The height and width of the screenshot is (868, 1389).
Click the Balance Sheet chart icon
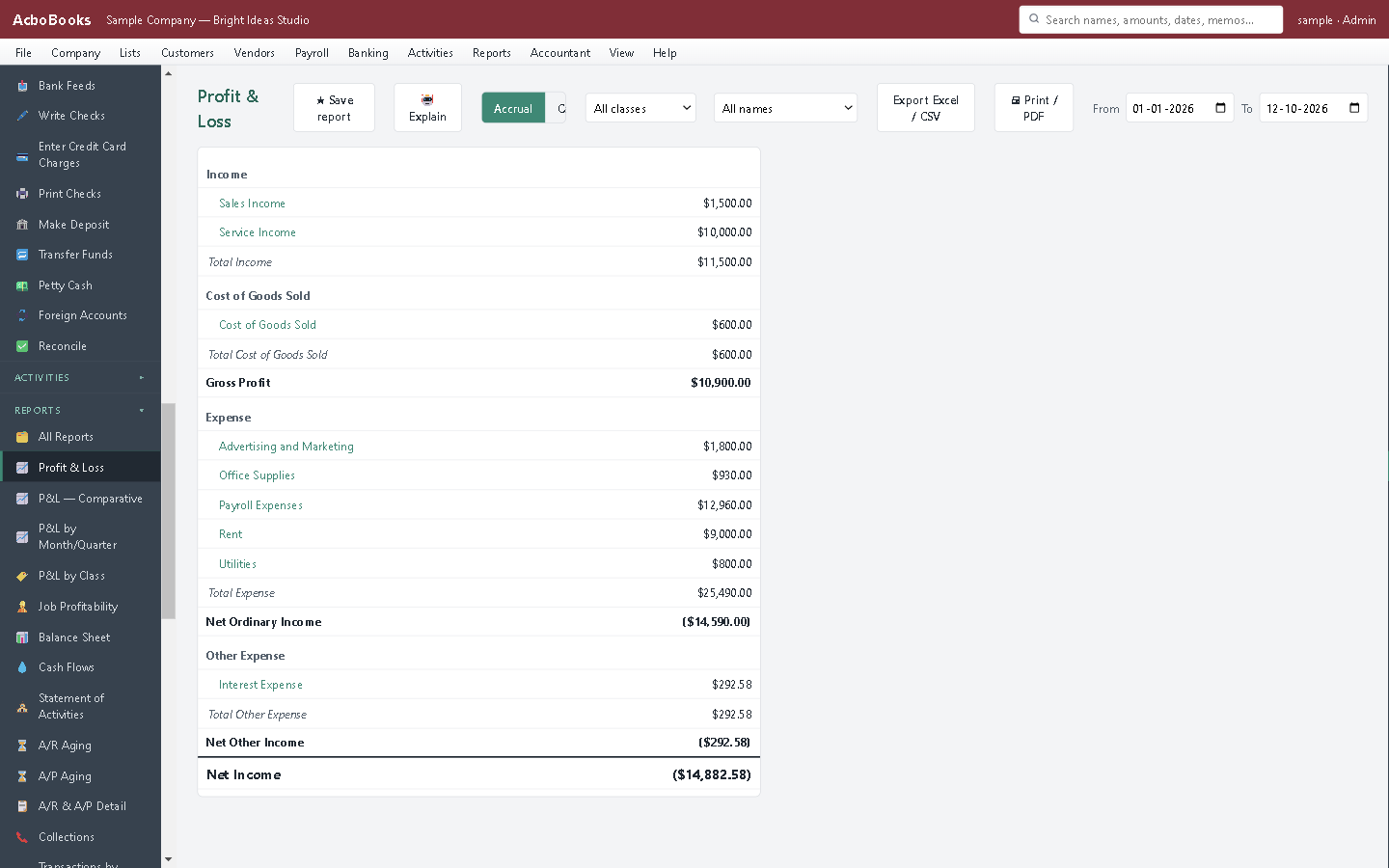click(x=22, y=637)
